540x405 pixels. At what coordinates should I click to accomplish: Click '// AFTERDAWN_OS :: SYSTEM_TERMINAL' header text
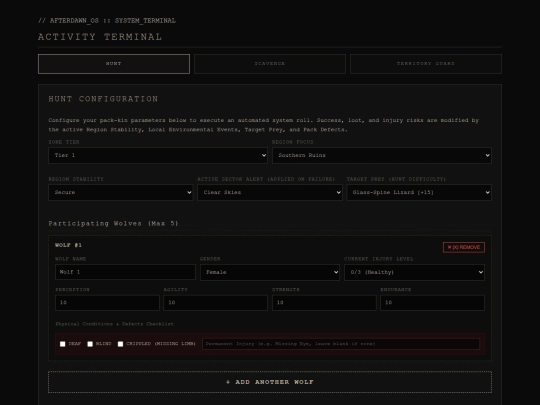point(107,21)
